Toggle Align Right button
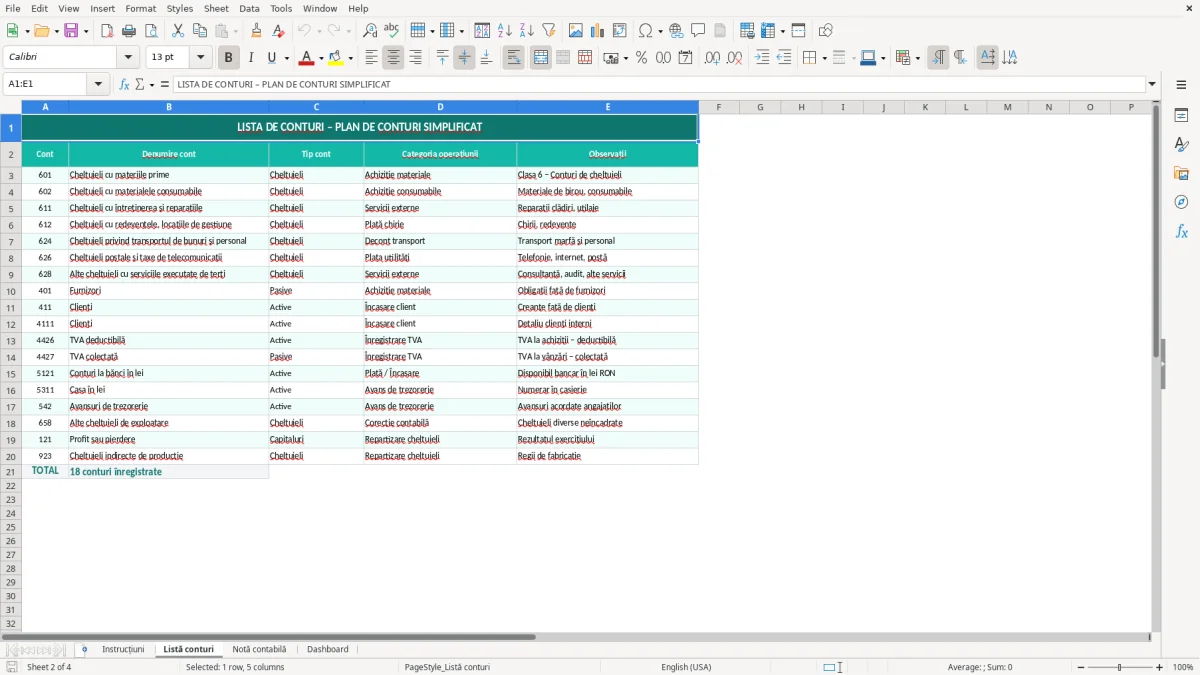Viewport: 1200px width, 675px height. coord(415,58)
